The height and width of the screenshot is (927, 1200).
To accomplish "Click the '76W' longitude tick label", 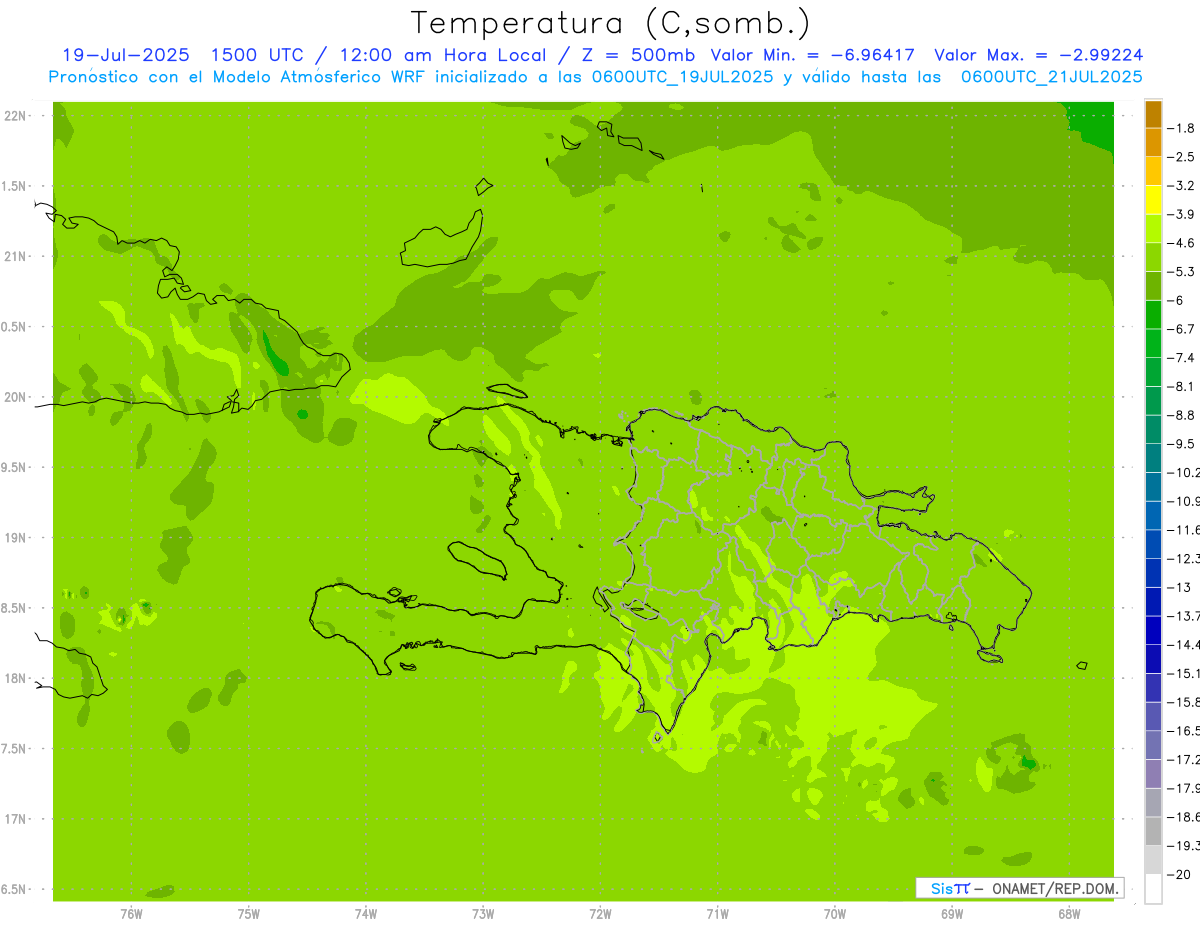I will 131,914.
